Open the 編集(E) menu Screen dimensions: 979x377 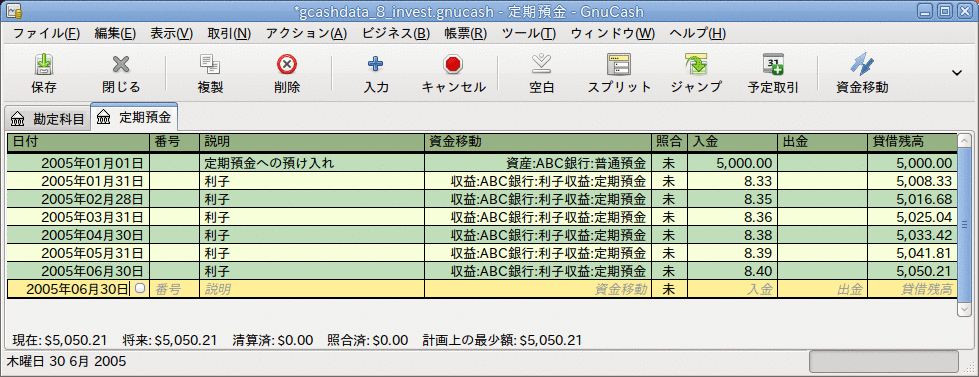(115, 34)
